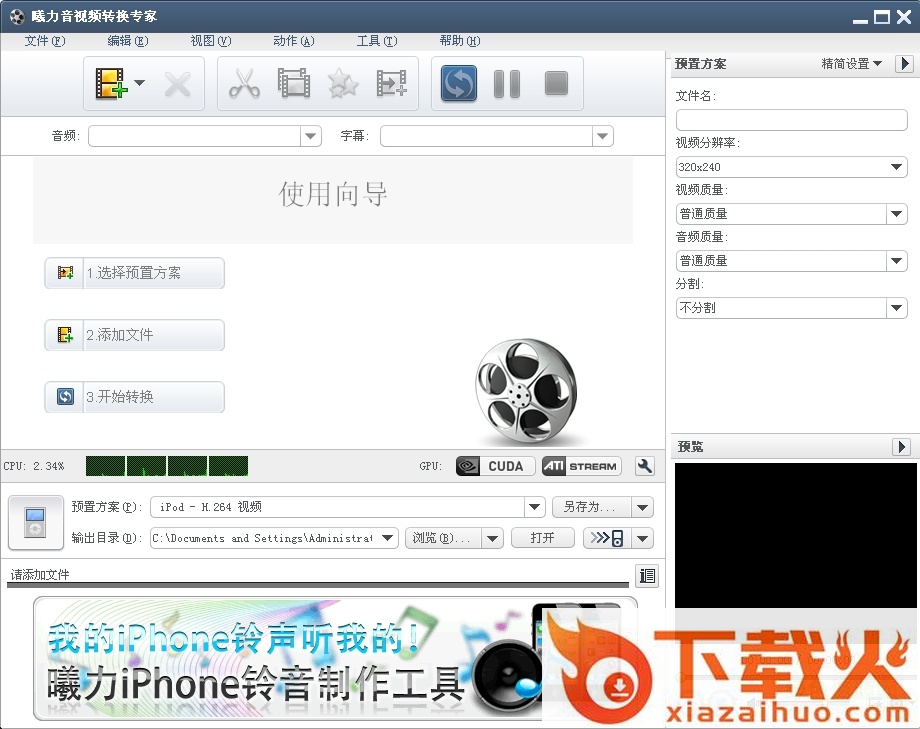Screen dimensions: 920x729
Task: Open the 帮助 menu
Action: click(459, 40)
